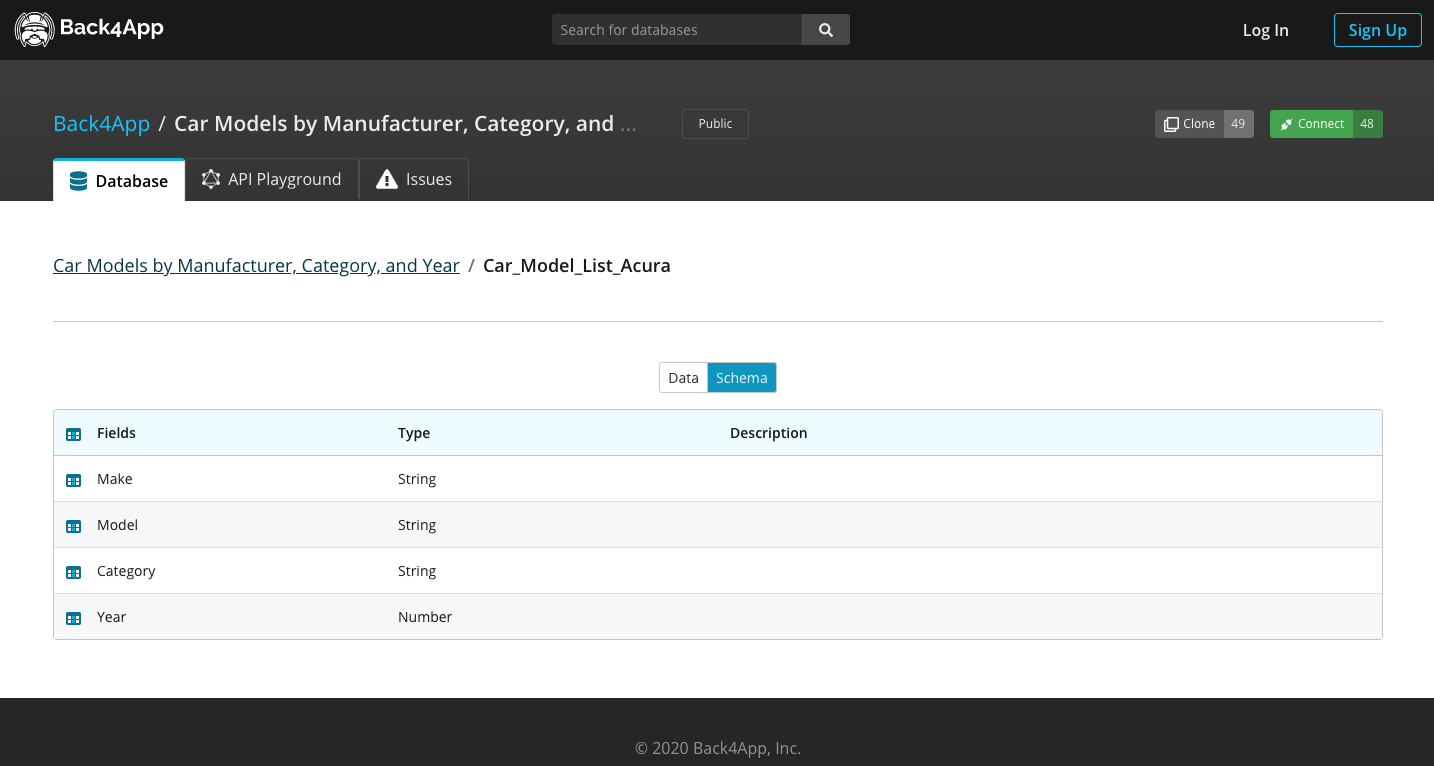Click the table icon beside Category
The image size is (1434, 766).
(73, 572)
